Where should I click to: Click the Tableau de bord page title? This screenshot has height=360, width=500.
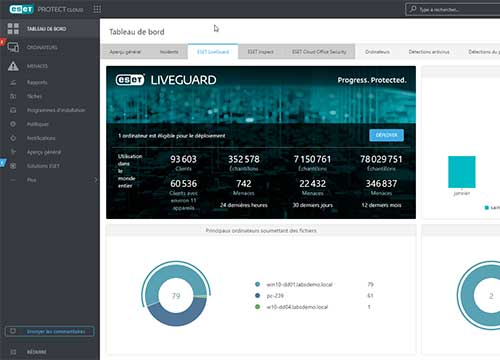point(137,32)
